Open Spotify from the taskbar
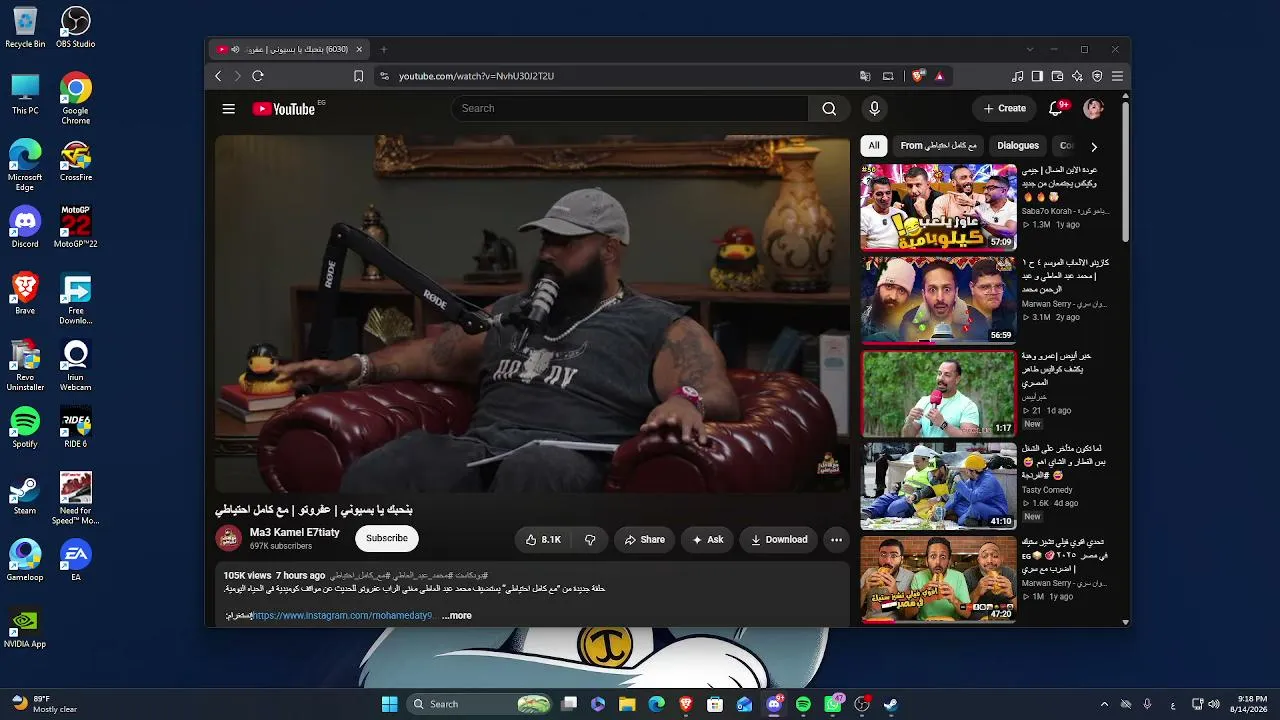The width and height of the screenshot is (1280, 720). point(803,704)
